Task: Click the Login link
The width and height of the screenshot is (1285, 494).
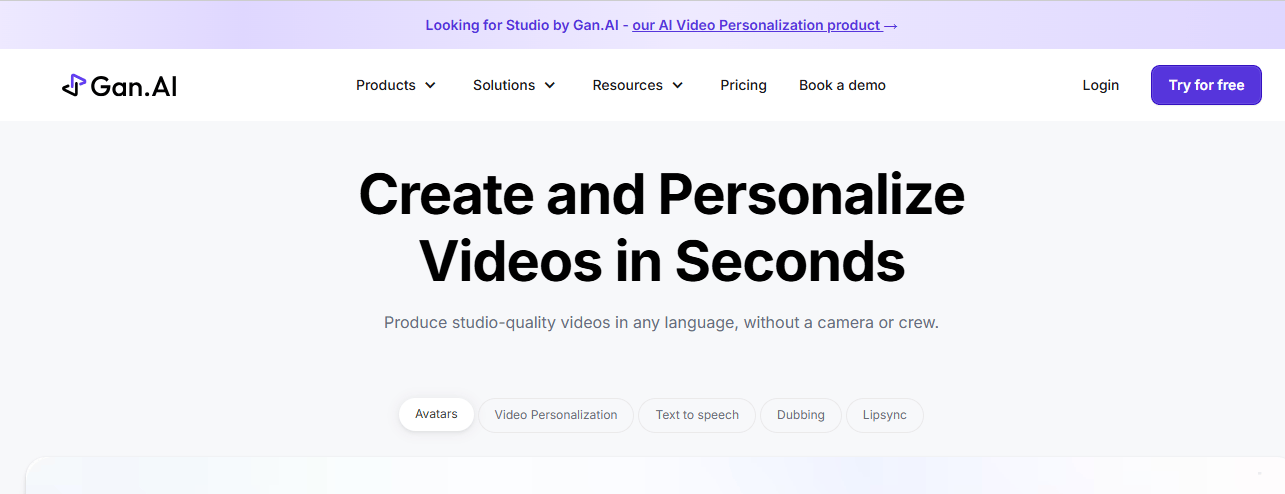Action: pos(1100,86)
